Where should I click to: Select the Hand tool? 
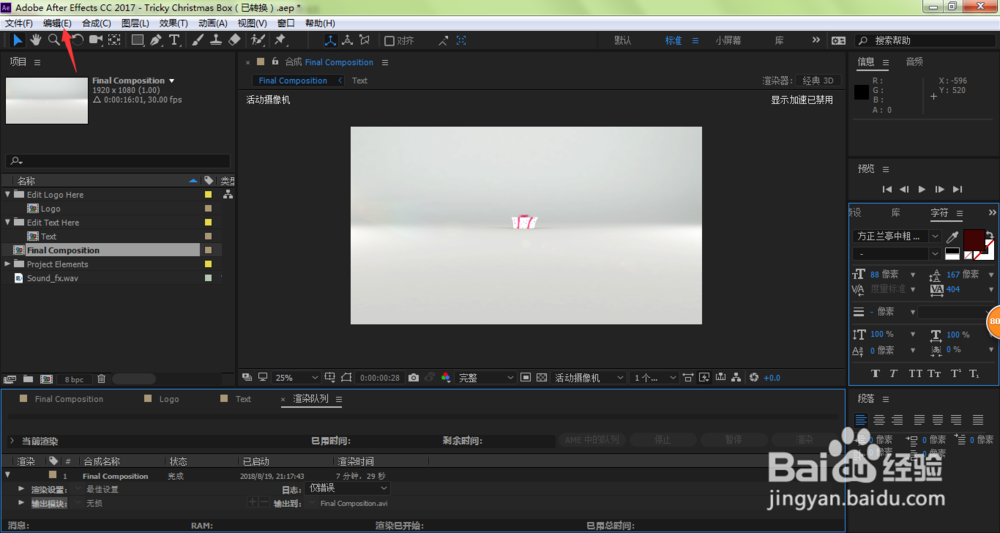coord(36,40)
